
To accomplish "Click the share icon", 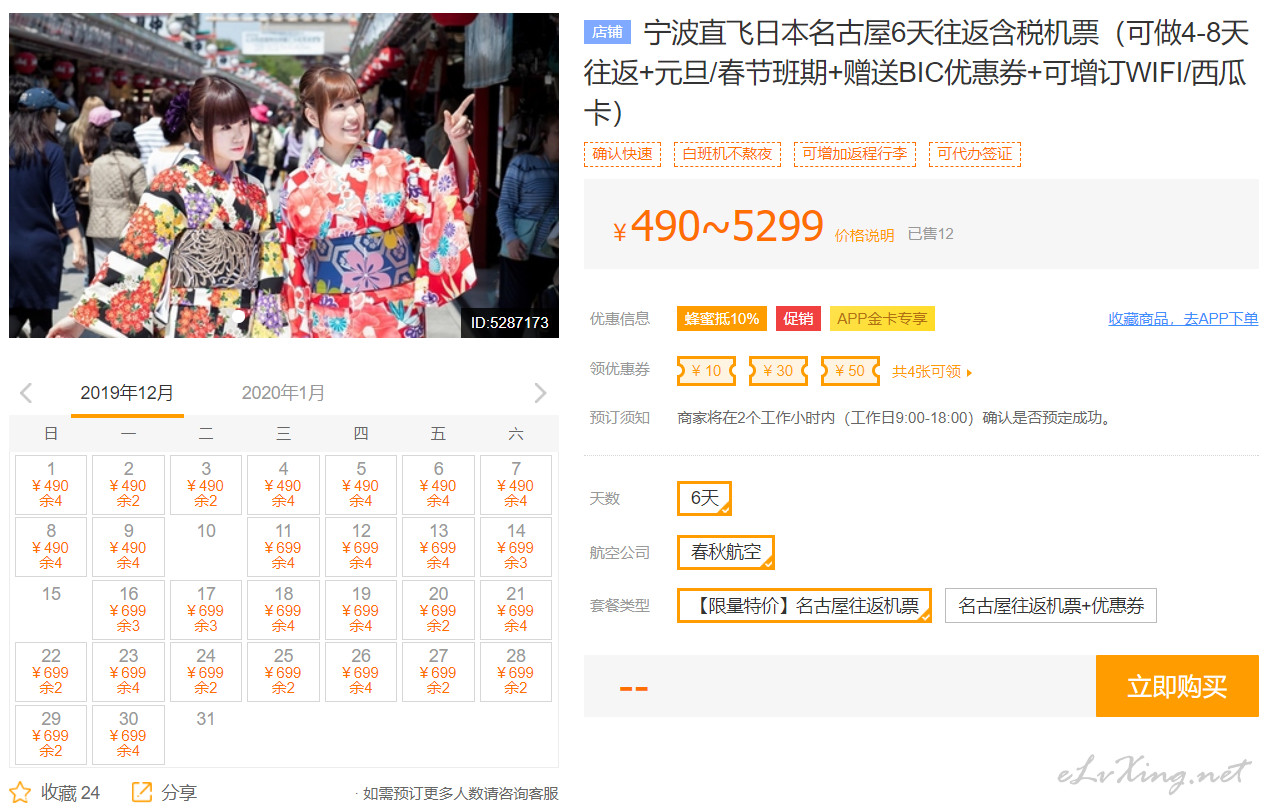I will point(142,793).
